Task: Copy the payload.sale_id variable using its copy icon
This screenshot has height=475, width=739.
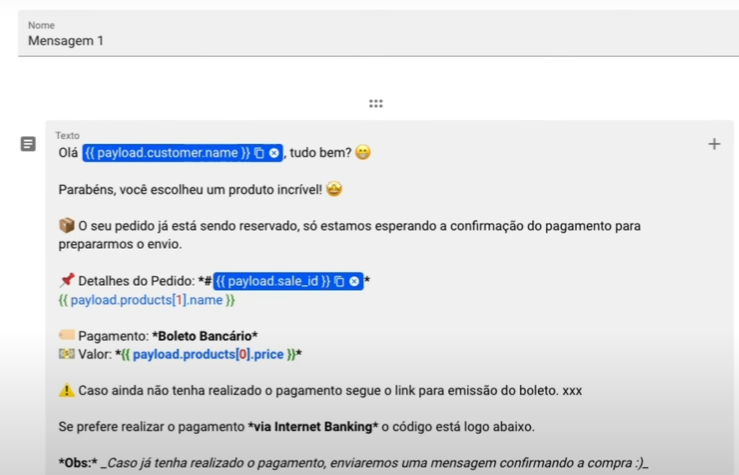Action: (339, 282)
